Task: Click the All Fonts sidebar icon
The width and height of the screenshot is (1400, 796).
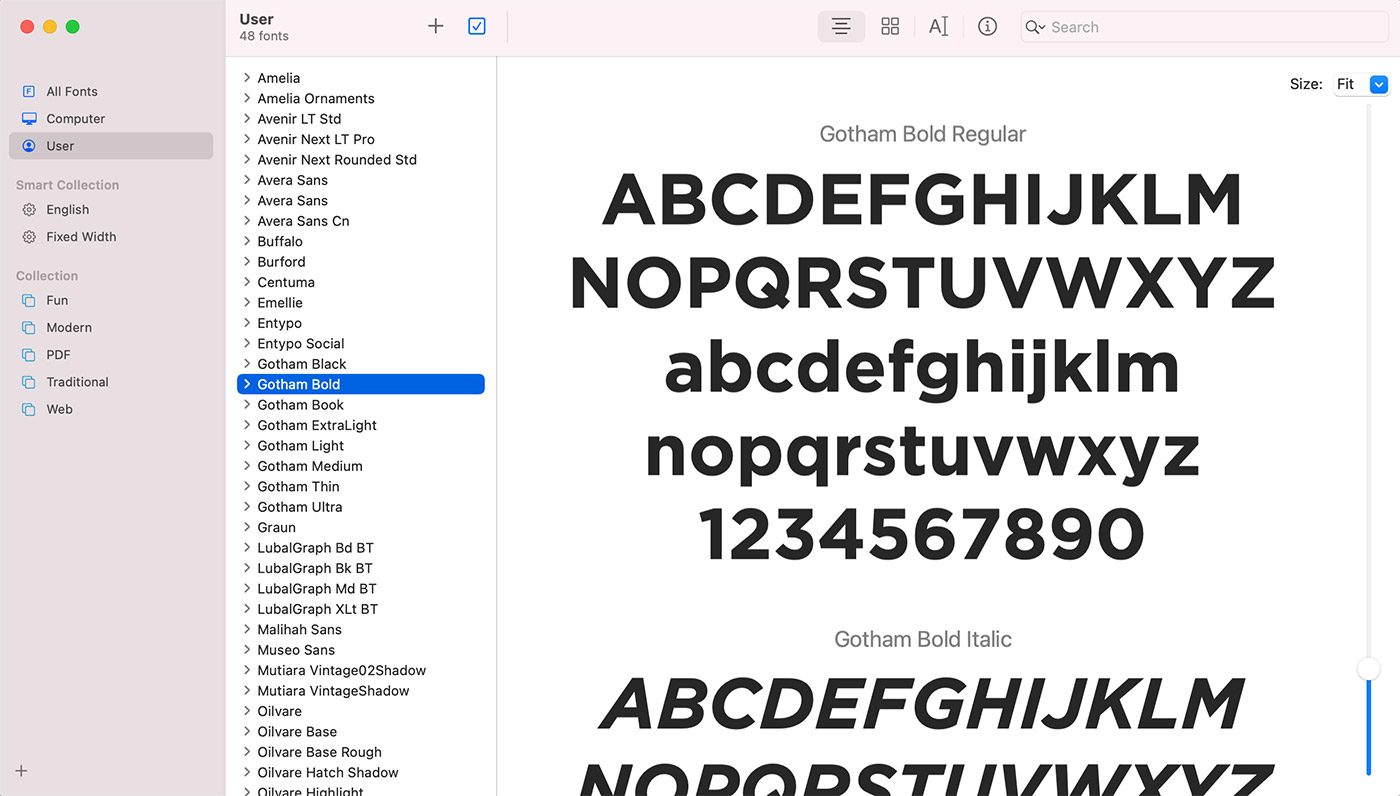Action: (29, 91)
